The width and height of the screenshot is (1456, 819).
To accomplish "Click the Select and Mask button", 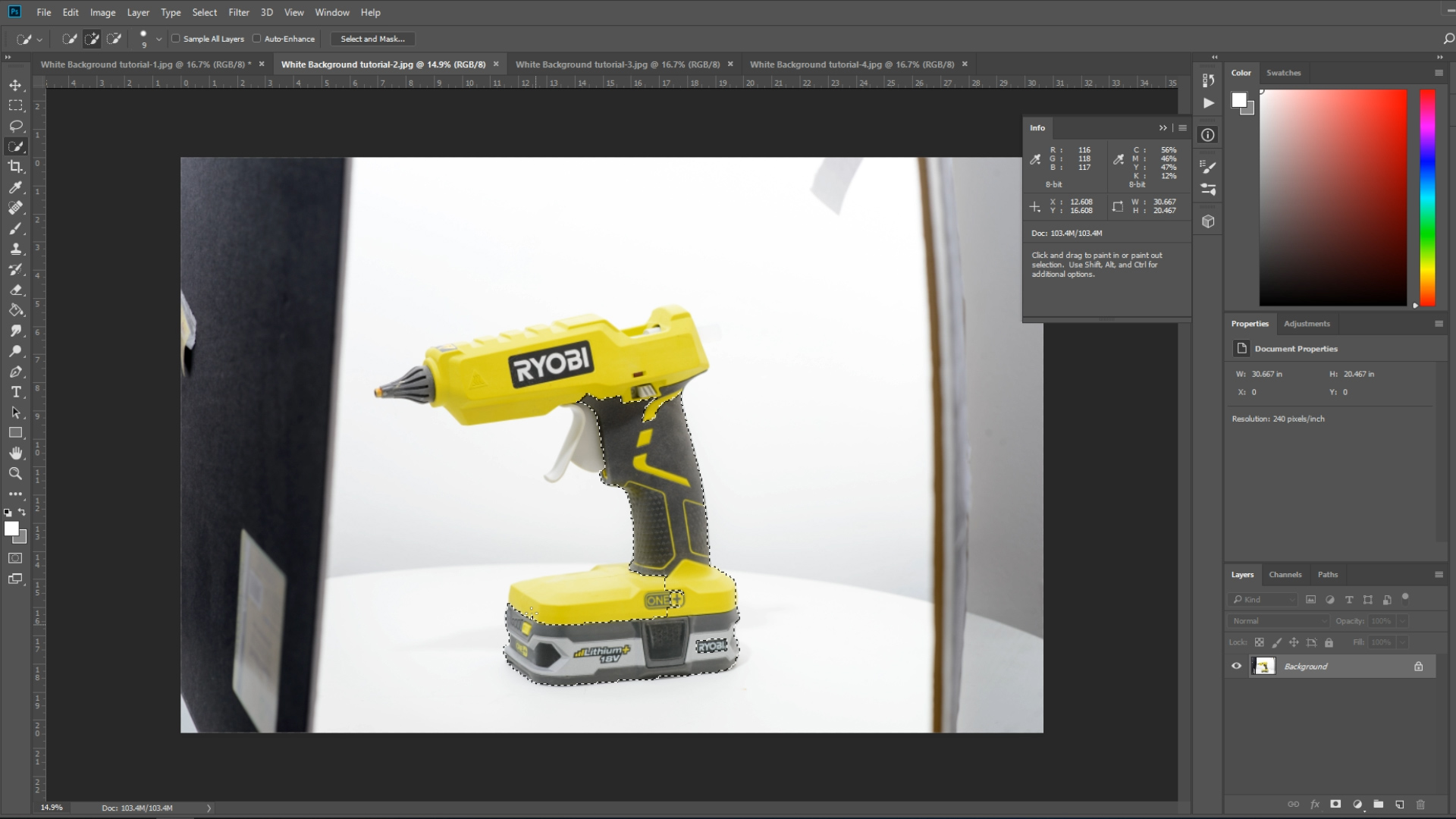I will (372, 39).
